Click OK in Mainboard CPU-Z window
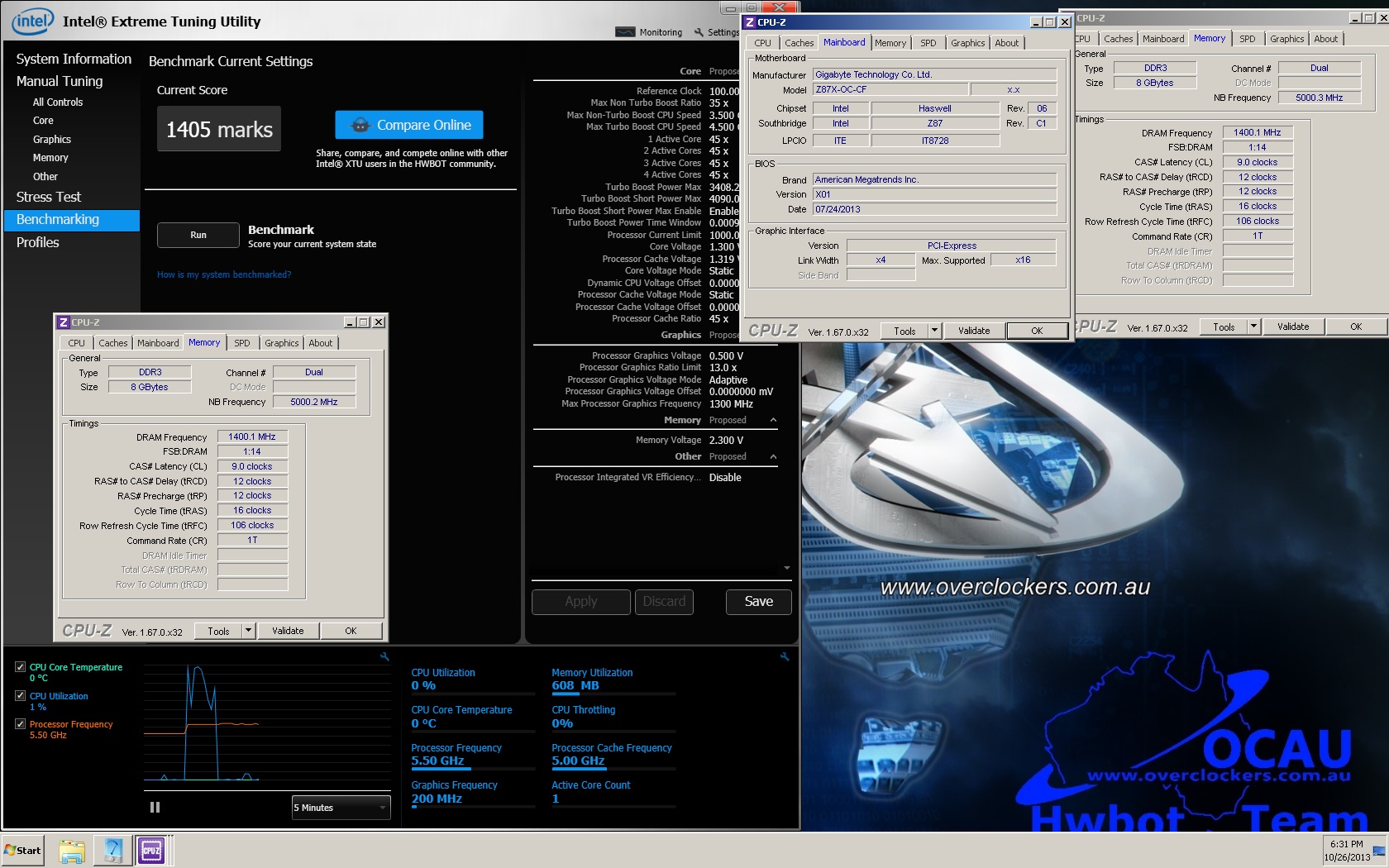Viewport: 1389px width, 868px height. [1037, 331]
